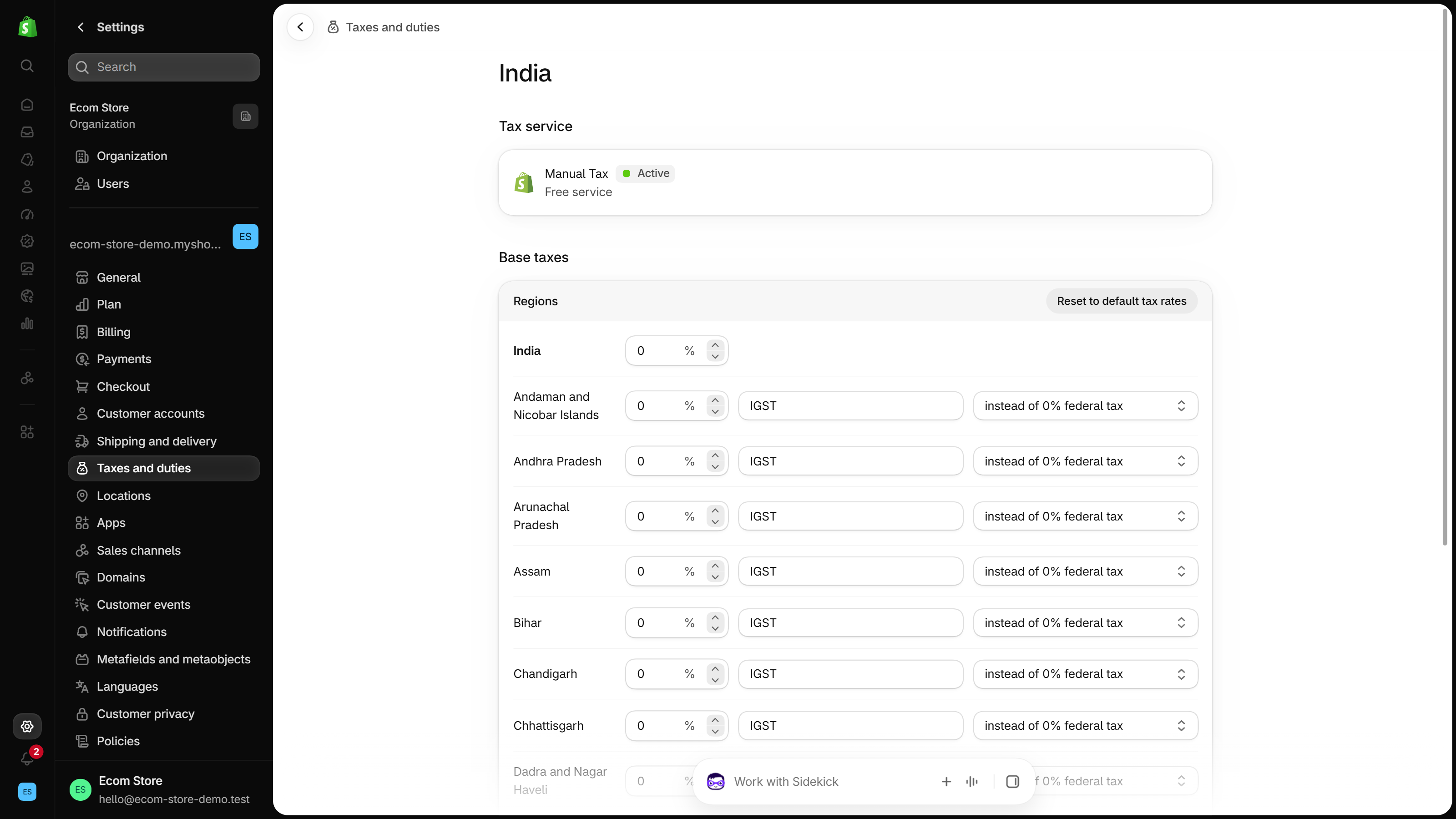Image resolution: width=1456 pixels, height=819 pixels.
Task: Click Ecom Store account at bottom
Action: (x=164, y=789)
